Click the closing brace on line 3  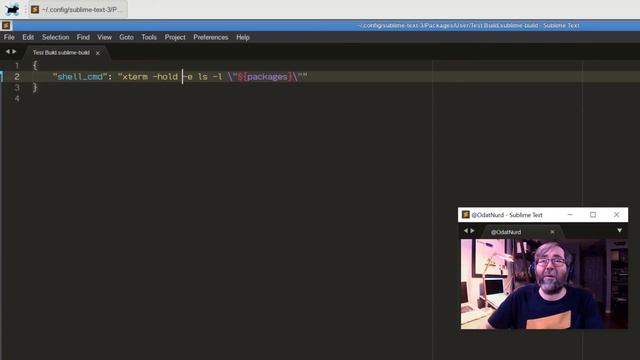[35, 87]
